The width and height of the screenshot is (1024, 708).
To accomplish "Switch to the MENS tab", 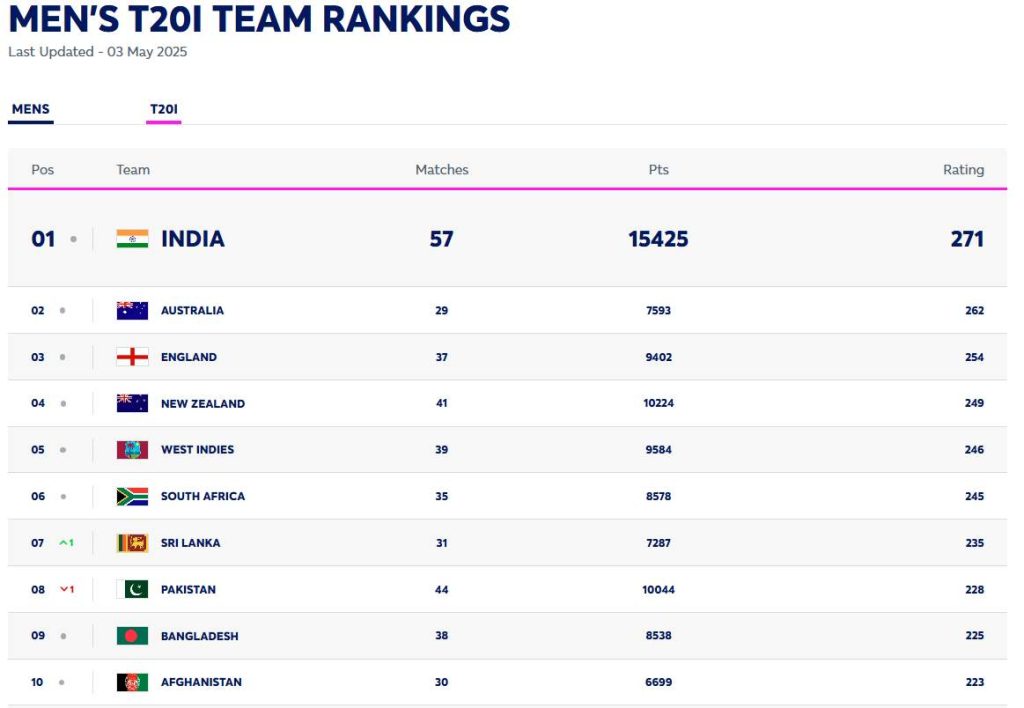I will pyautogui.click(x=31, y=110).
